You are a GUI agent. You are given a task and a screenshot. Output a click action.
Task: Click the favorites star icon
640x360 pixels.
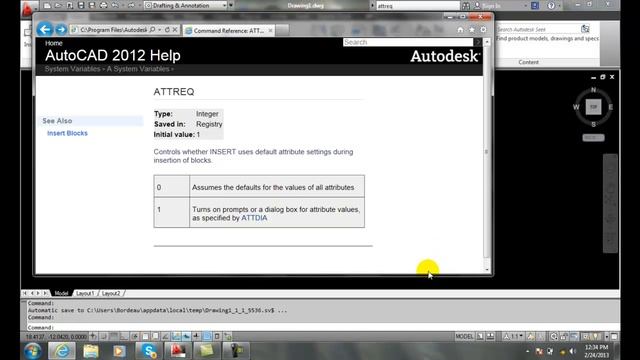pyautogui.click(x=472, y=30)
